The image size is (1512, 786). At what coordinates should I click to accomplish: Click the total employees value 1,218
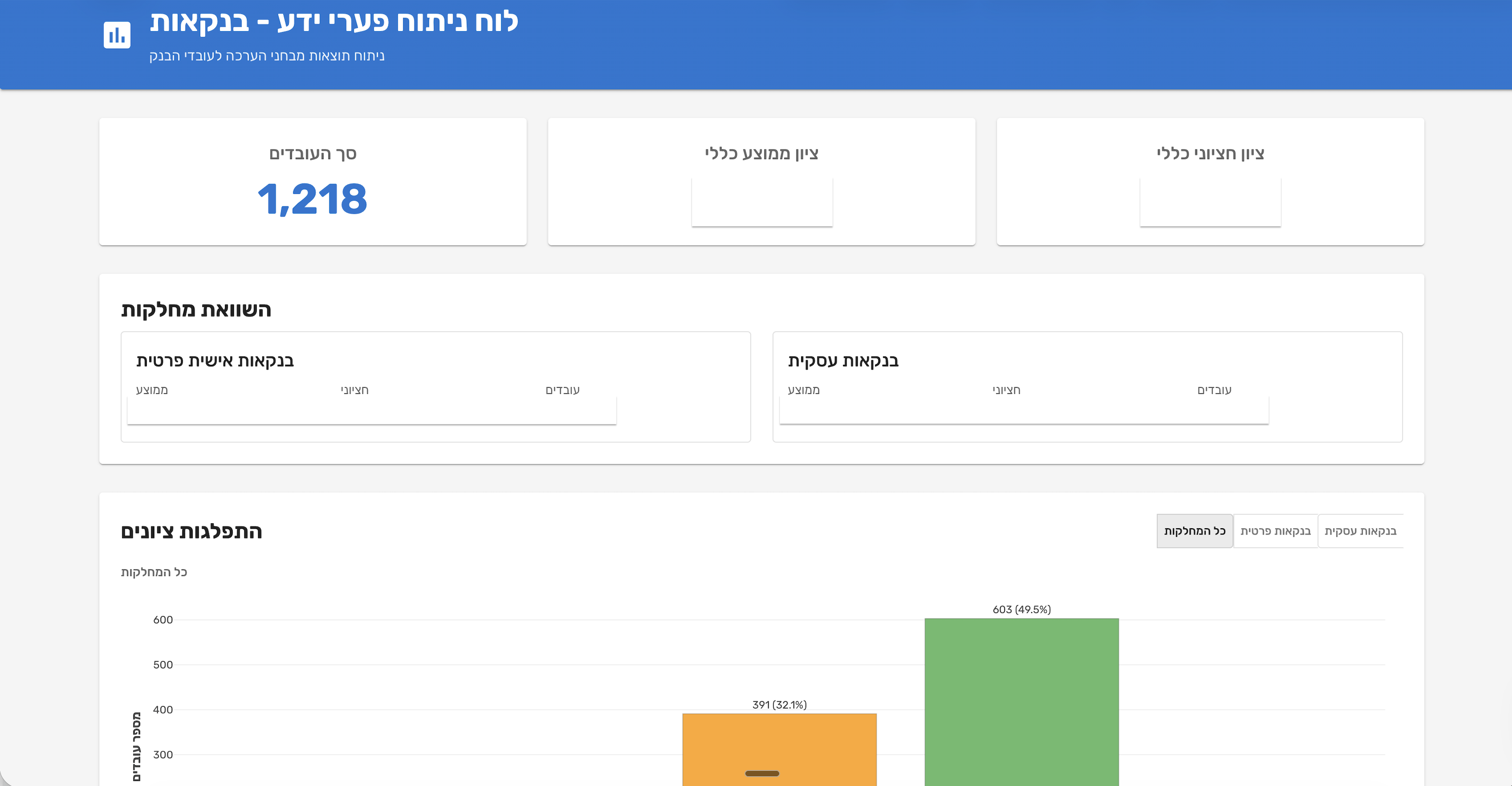pos(313,200)
